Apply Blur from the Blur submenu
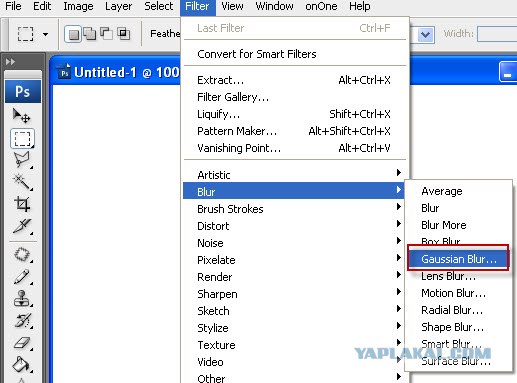517x383 pixels. (x=458, y=208)
